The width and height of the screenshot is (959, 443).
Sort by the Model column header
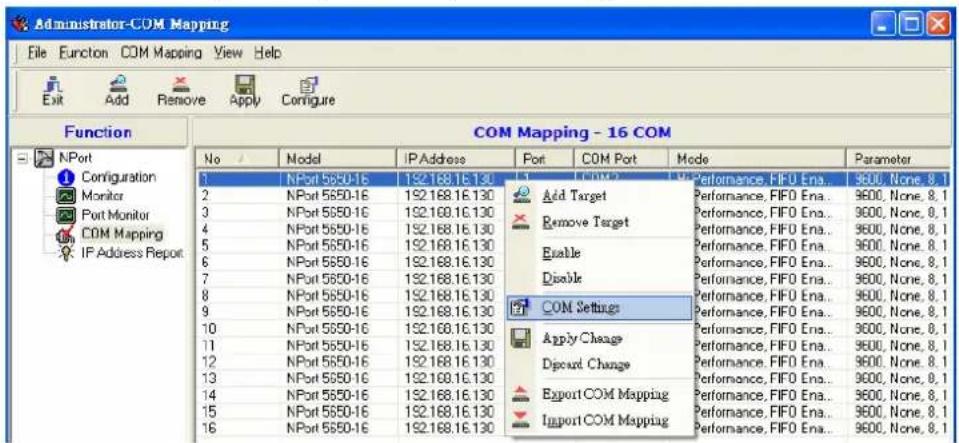(337, 159)
